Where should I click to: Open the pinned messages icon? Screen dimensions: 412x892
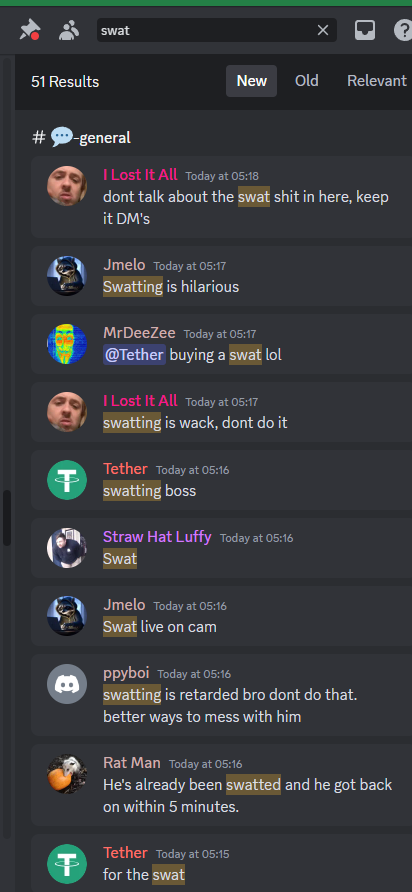tap(29, 30)
